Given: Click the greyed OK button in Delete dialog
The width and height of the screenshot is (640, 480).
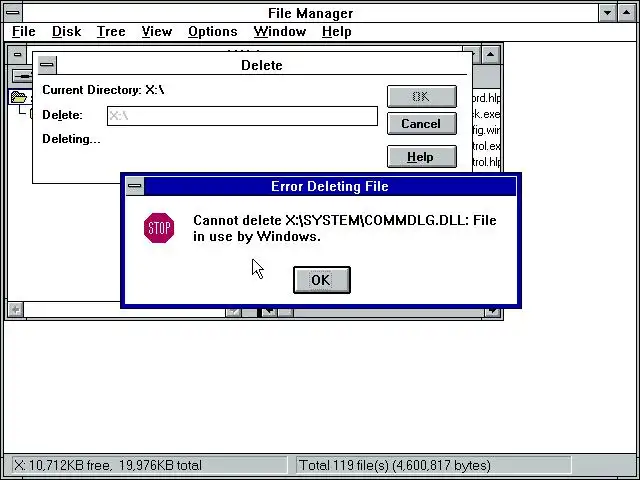Looking at the screenshot, I should click(x=421, y=96).
